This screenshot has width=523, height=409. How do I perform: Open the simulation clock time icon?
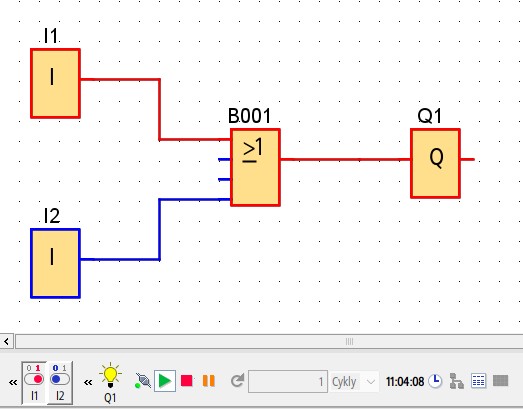435,381
